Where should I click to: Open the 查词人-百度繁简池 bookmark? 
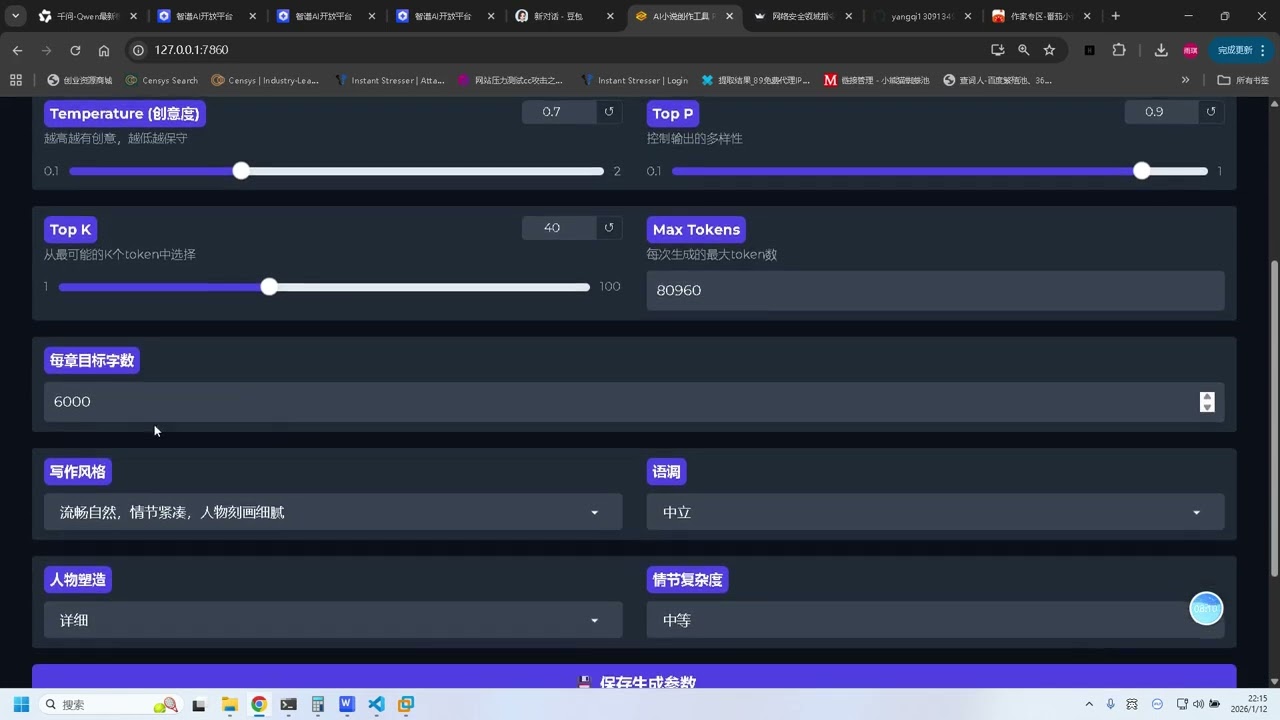coord(997,80)
